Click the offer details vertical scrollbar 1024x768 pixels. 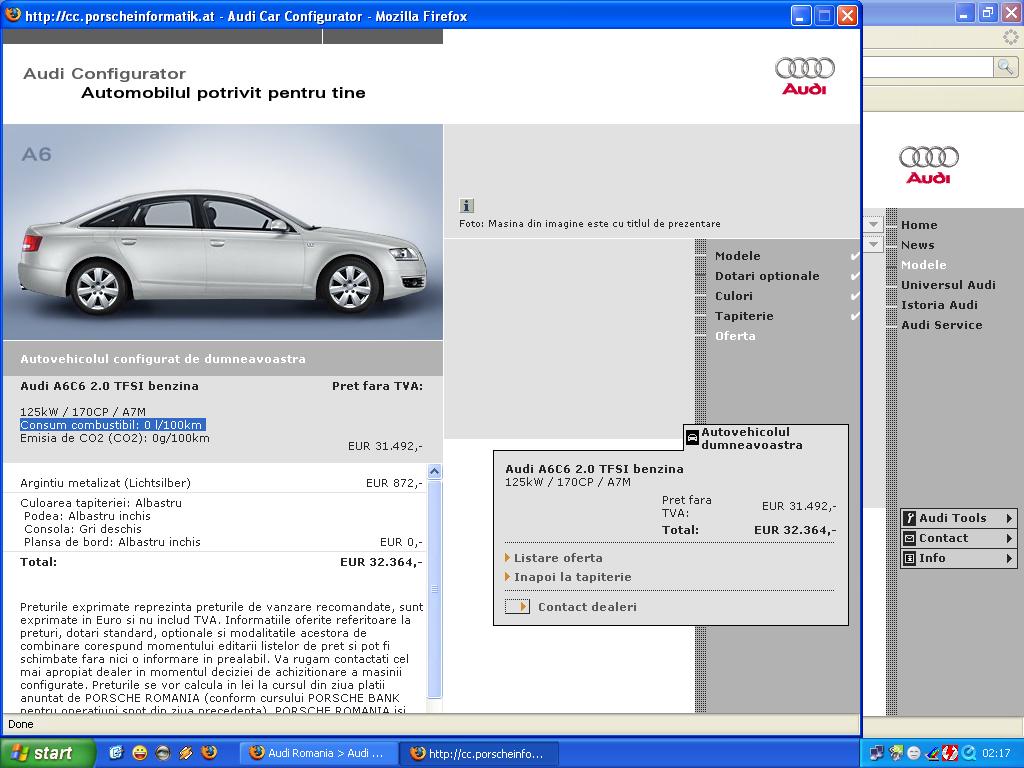[x=434, y=590]
